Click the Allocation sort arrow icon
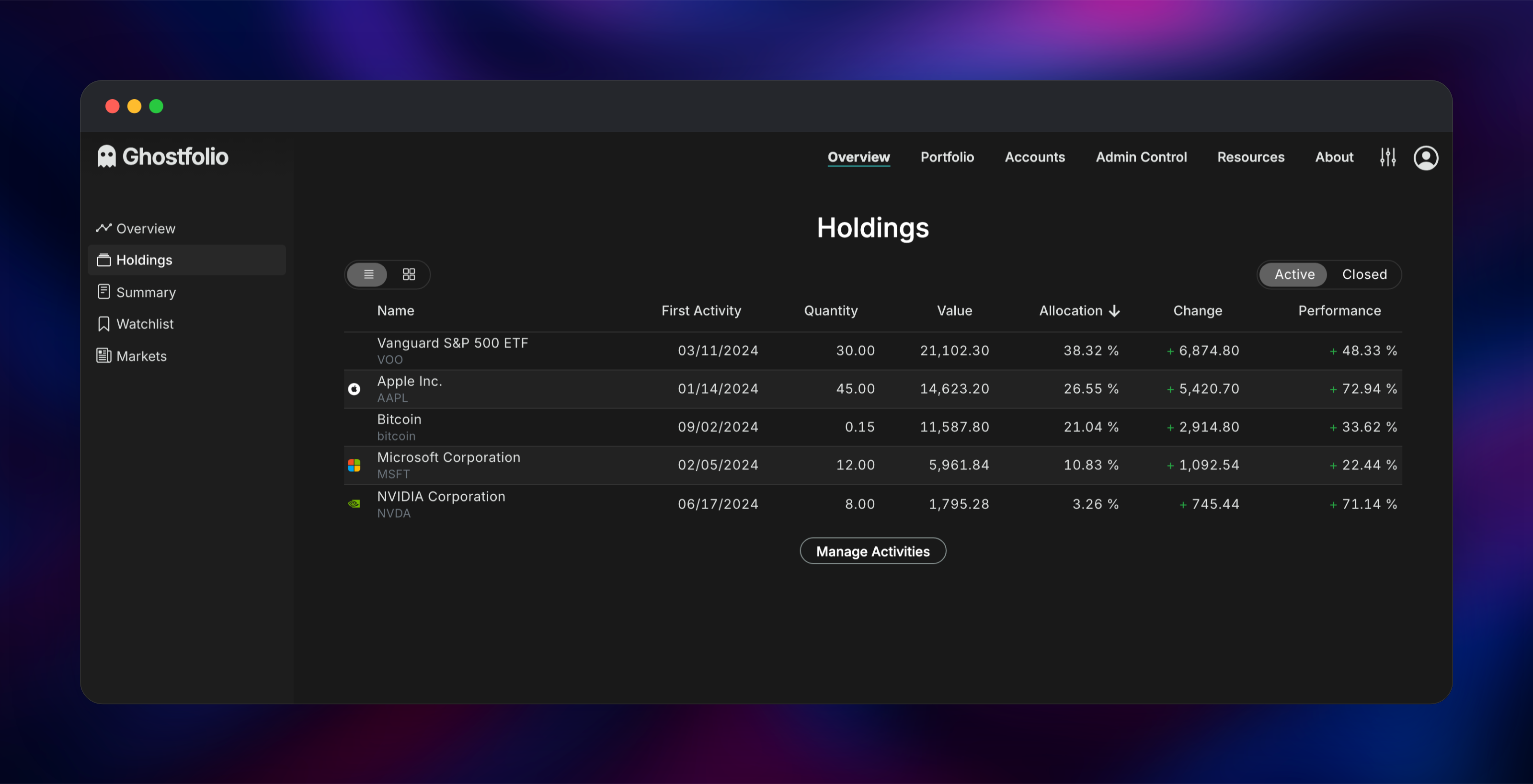Screen dimensions: 1533x784 [x=1115, y=311]
